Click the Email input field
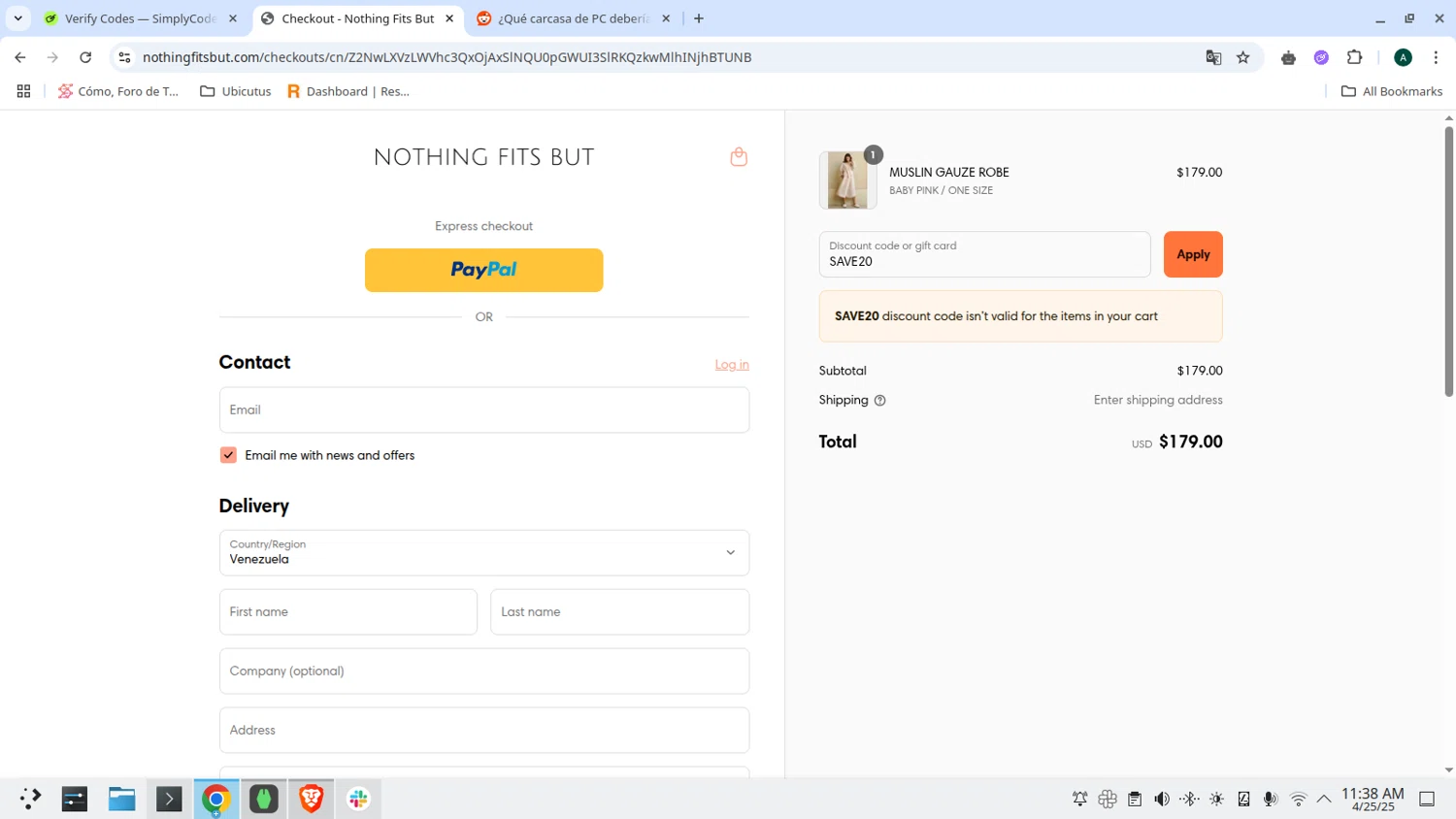The image size is (1456, 819). click(483, 409)
